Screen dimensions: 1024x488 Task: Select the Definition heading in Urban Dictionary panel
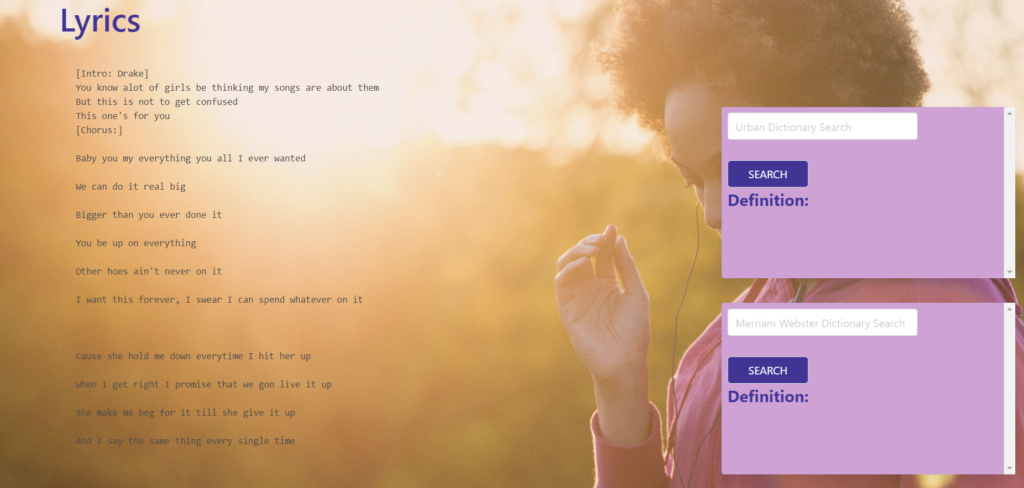tap(768, 201)
